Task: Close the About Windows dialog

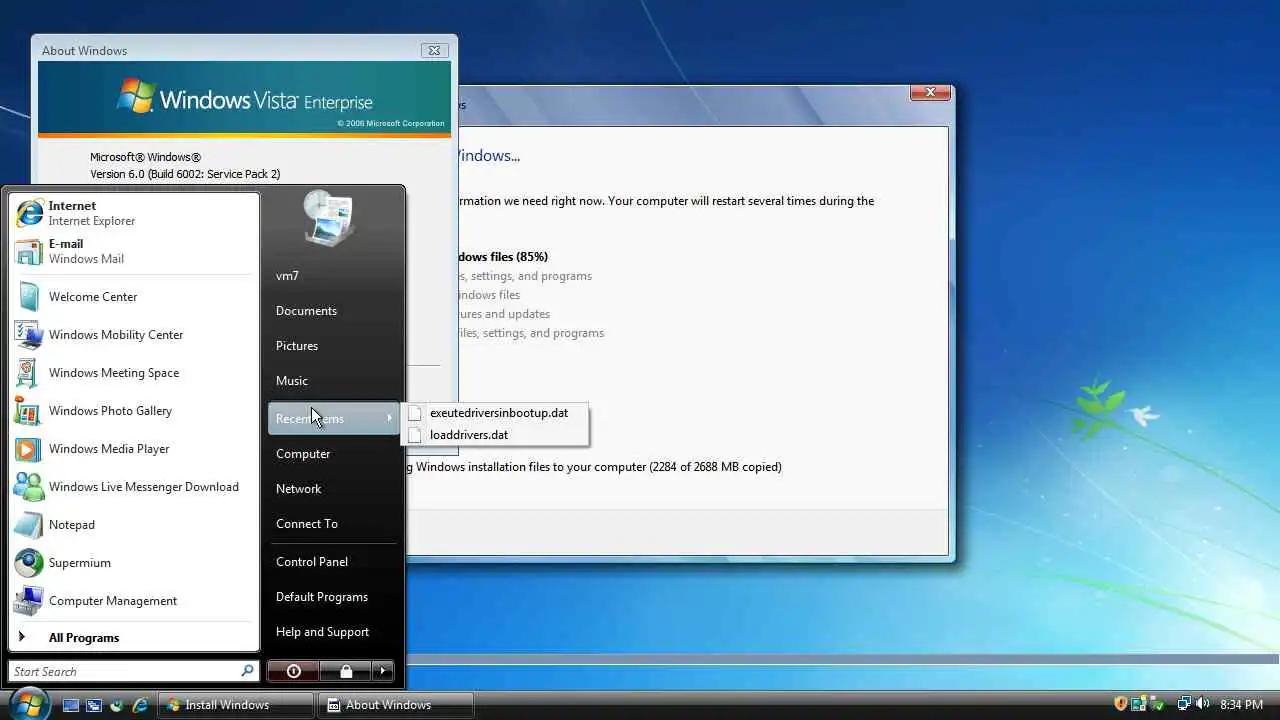Action: tap(433, 50)
